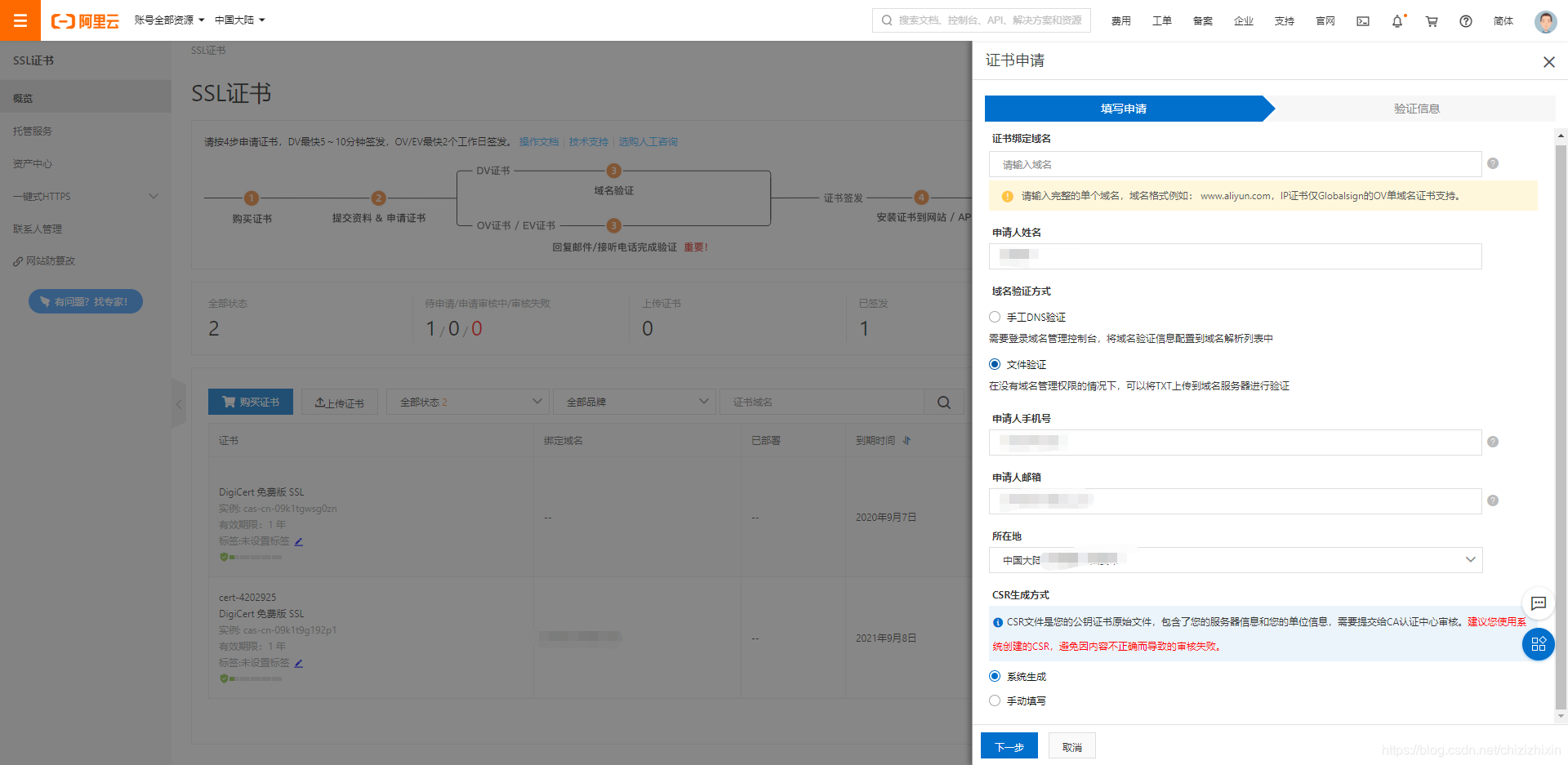Open 全部状态 filter dropdown
Viewport: 1568px width, 765px height.
pyautogui.click(x=469, y=402)
